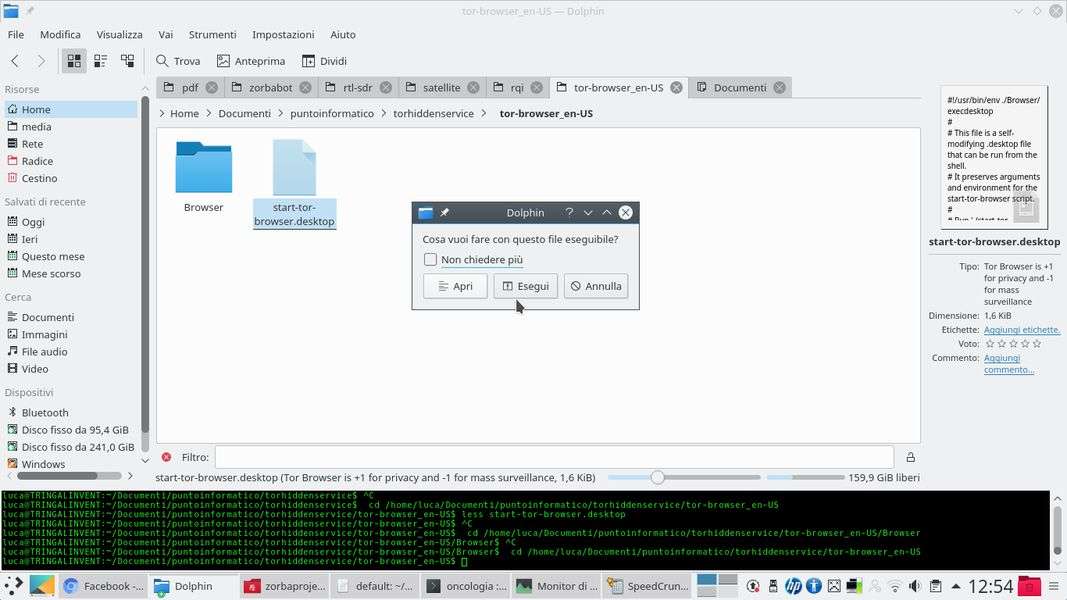Screen dimensions: 1067x600
Task: Open the File menu
Action: [16, 35]
